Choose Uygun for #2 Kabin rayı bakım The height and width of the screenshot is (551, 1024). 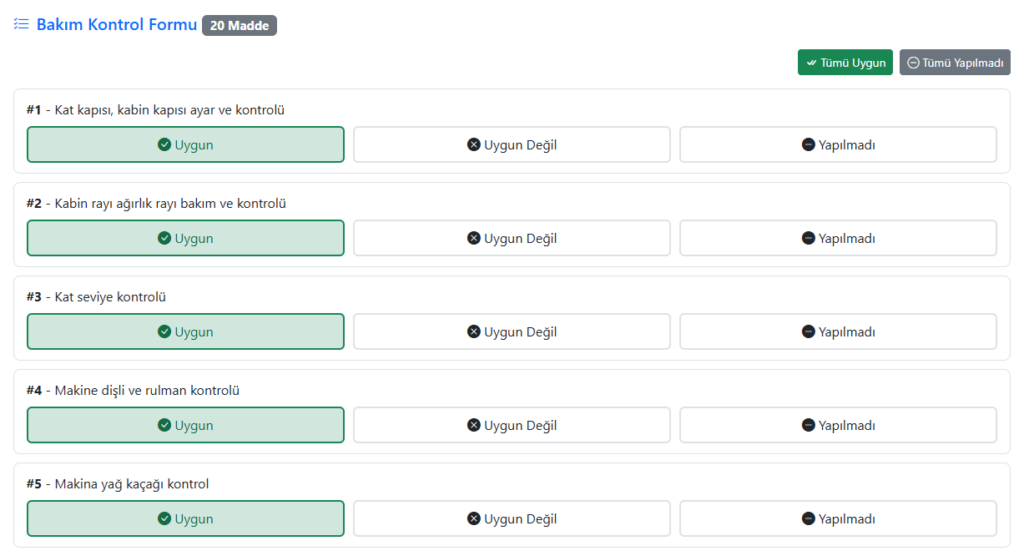(185, 238)
